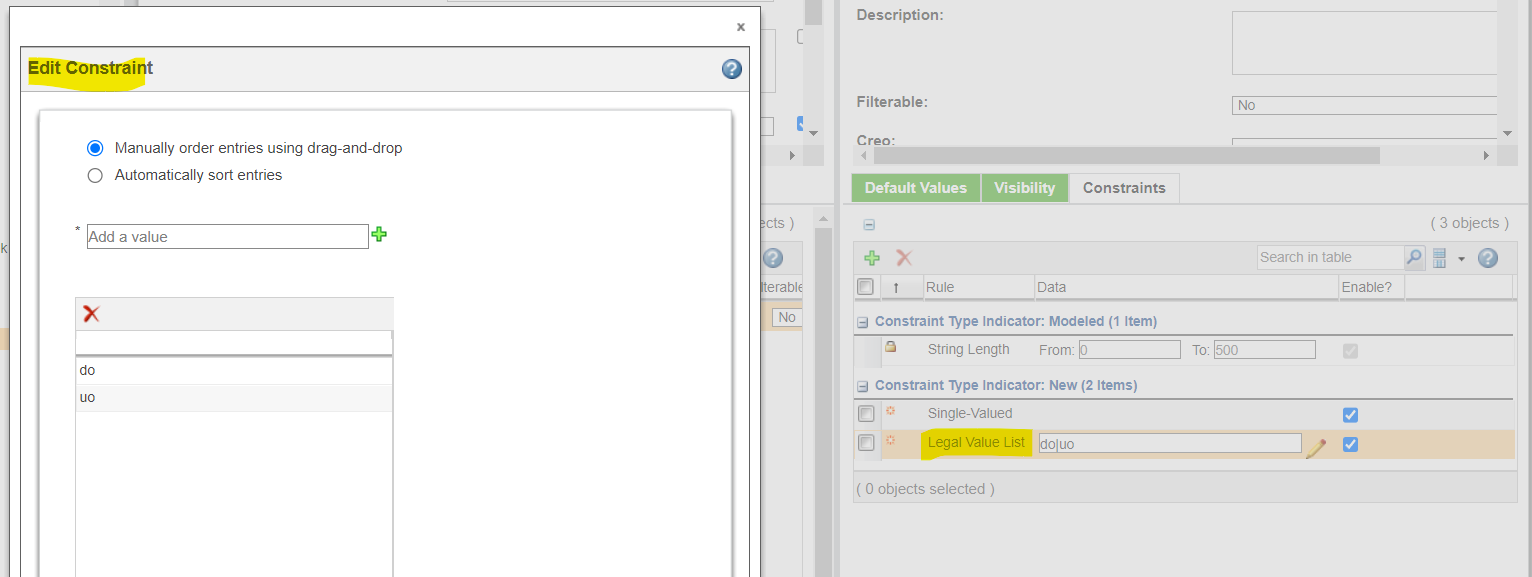Image resolution: width=1532 pixels, height=577 pixels.
Task: Disable the Legal Value List constraint checkbox
Action: [1350, 444]
